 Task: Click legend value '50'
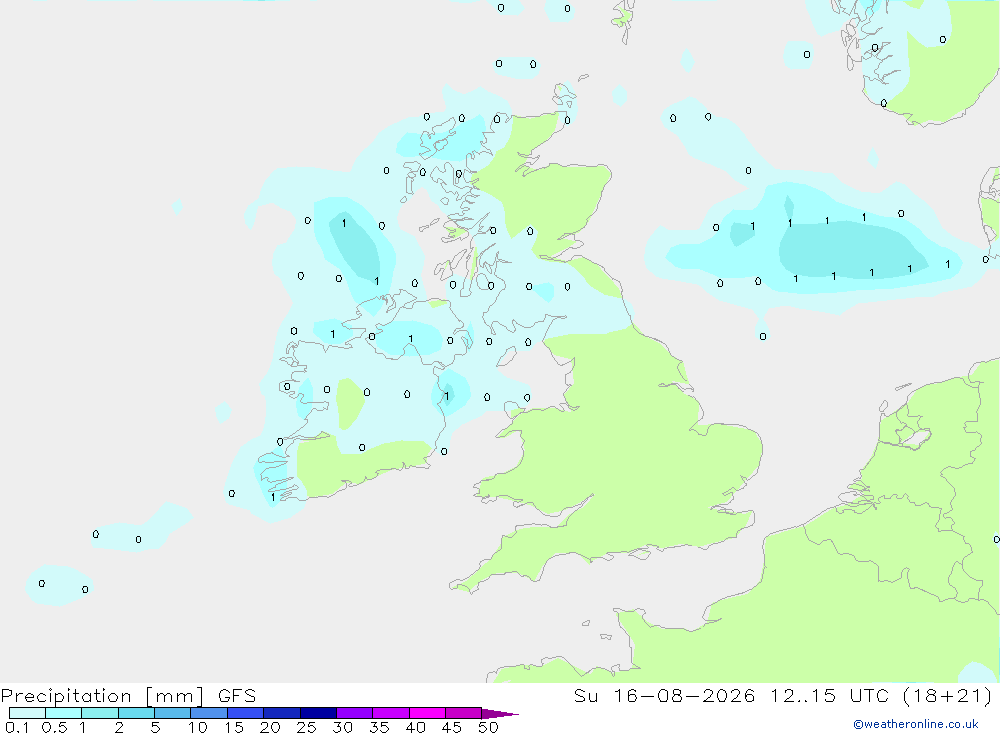[488, 727]
